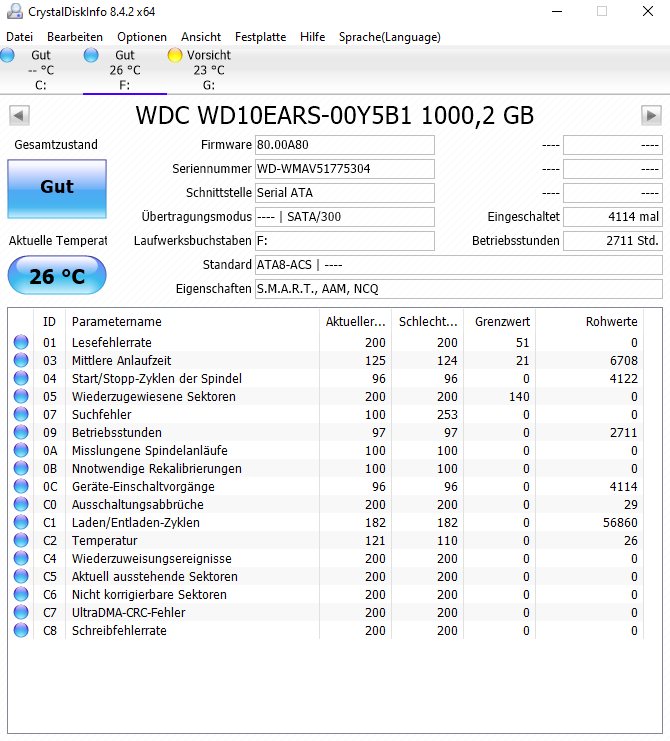Open the Ansicht menu
Image resolution: width=670 pixels, height=741 pixels.
pyautogui.click(x=201, y=37)
